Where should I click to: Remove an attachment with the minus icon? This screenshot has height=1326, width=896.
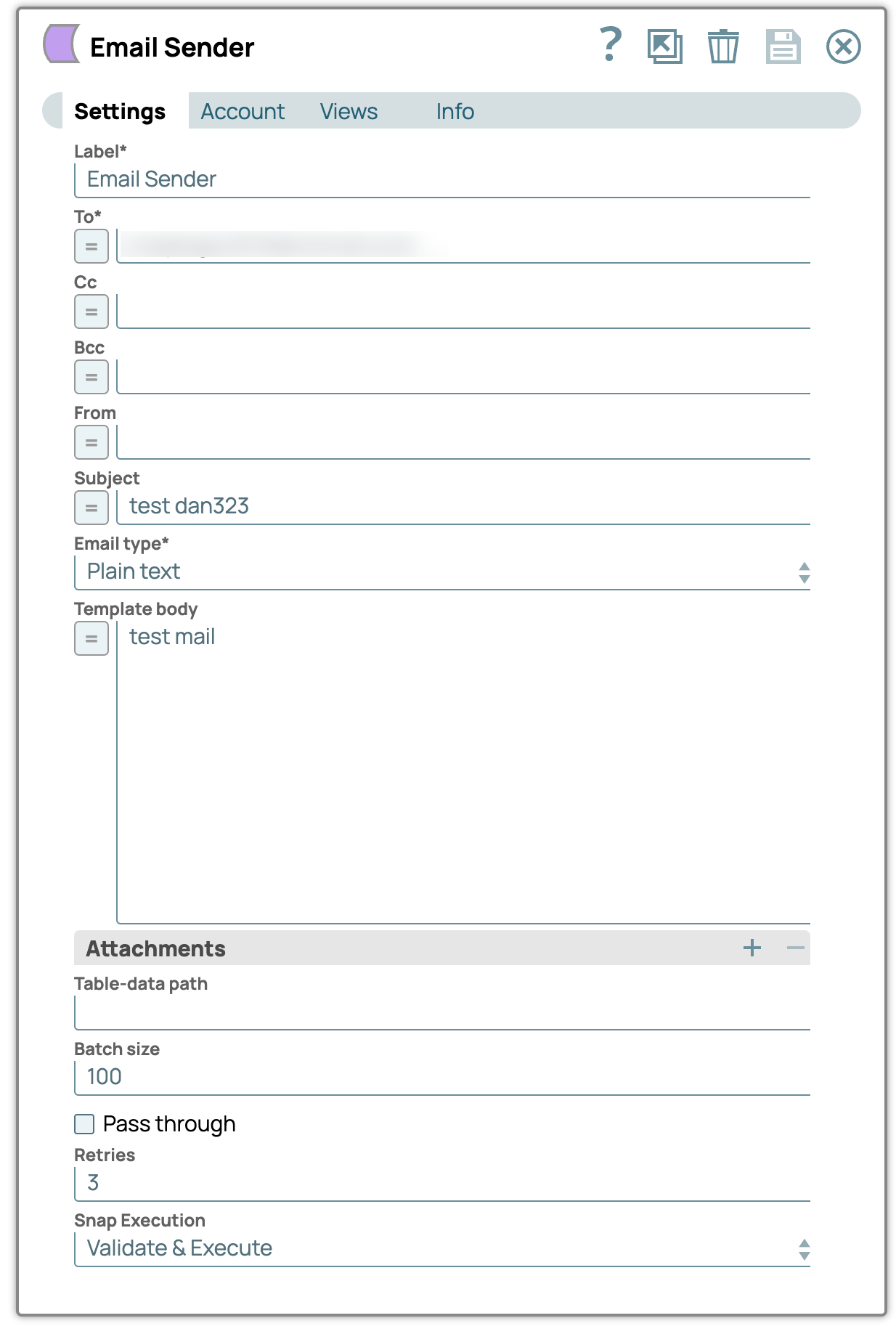(x=795, y=948)
